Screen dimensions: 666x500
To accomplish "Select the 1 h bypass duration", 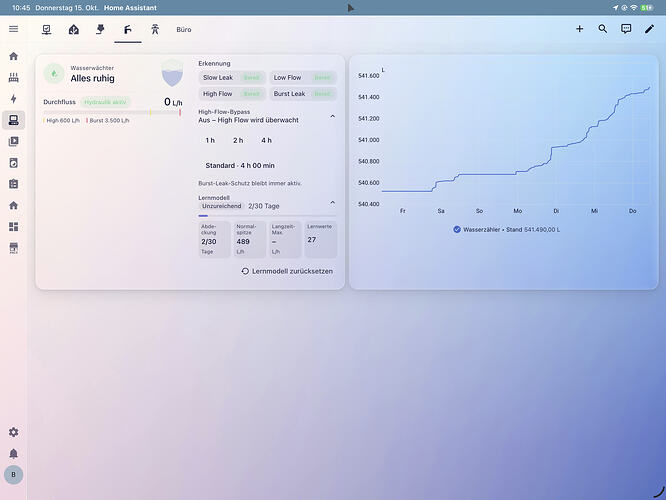I will pos(210,140).
